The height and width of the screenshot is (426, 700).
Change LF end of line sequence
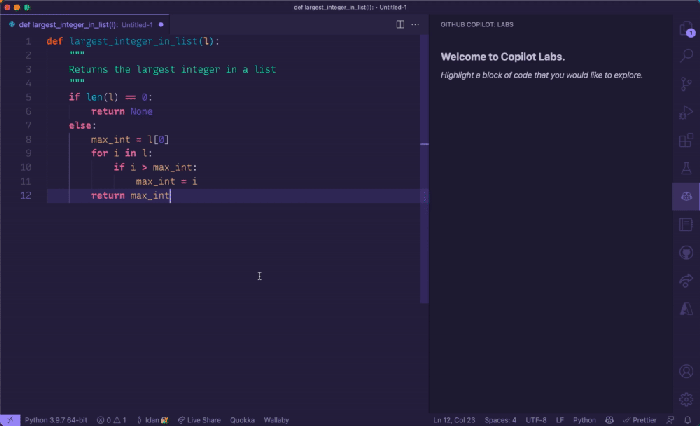coord(560,420)
